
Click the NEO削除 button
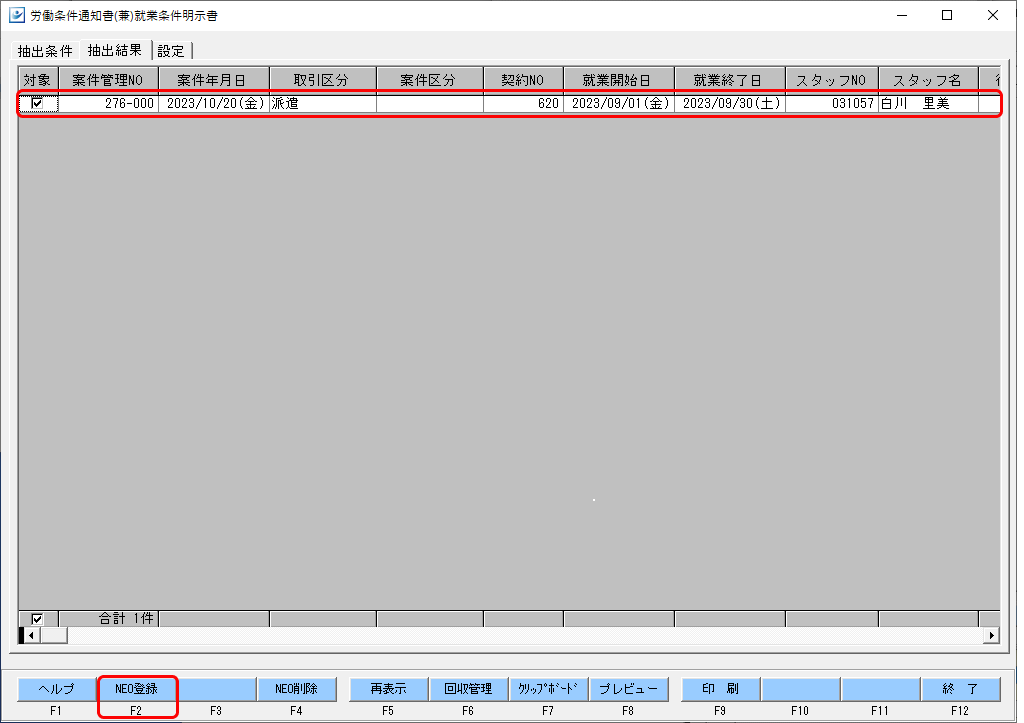[296, 689]
